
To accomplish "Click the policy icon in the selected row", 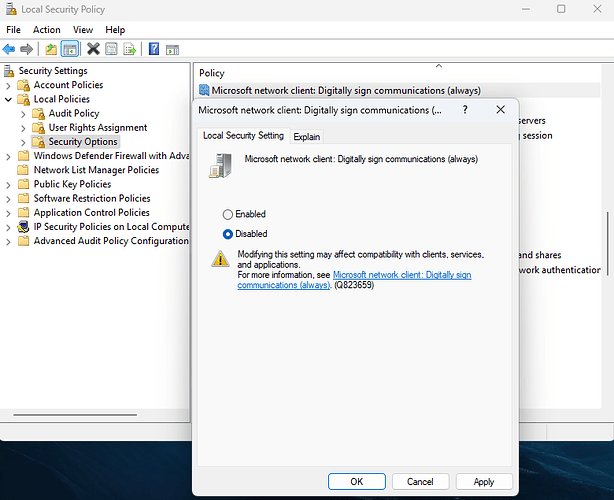I will pyautogui.click(x=204, y=90).
